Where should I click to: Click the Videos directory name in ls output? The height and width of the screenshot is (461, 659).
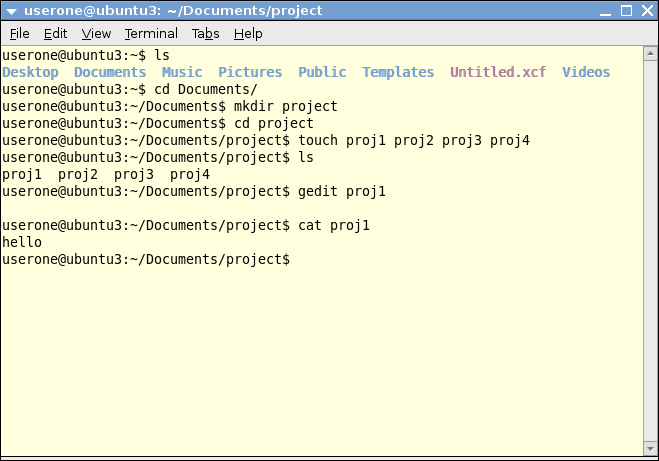(586, 72)
